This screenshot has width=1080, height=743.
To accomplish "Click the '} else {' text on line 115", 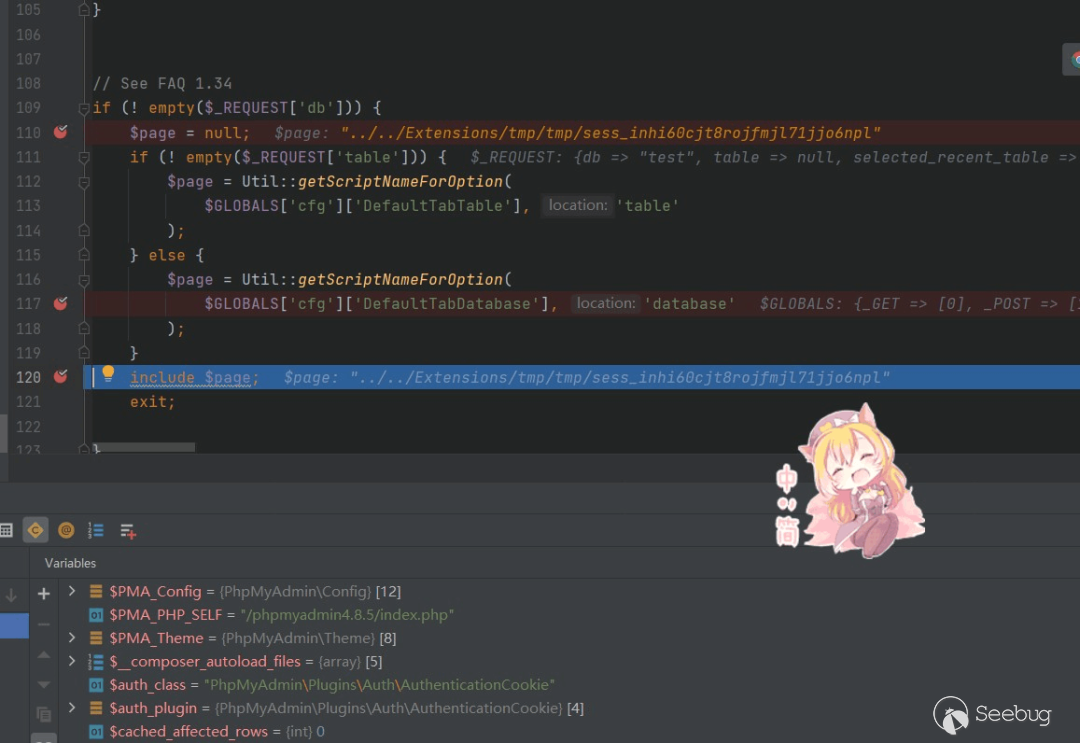I will [167, 255].
